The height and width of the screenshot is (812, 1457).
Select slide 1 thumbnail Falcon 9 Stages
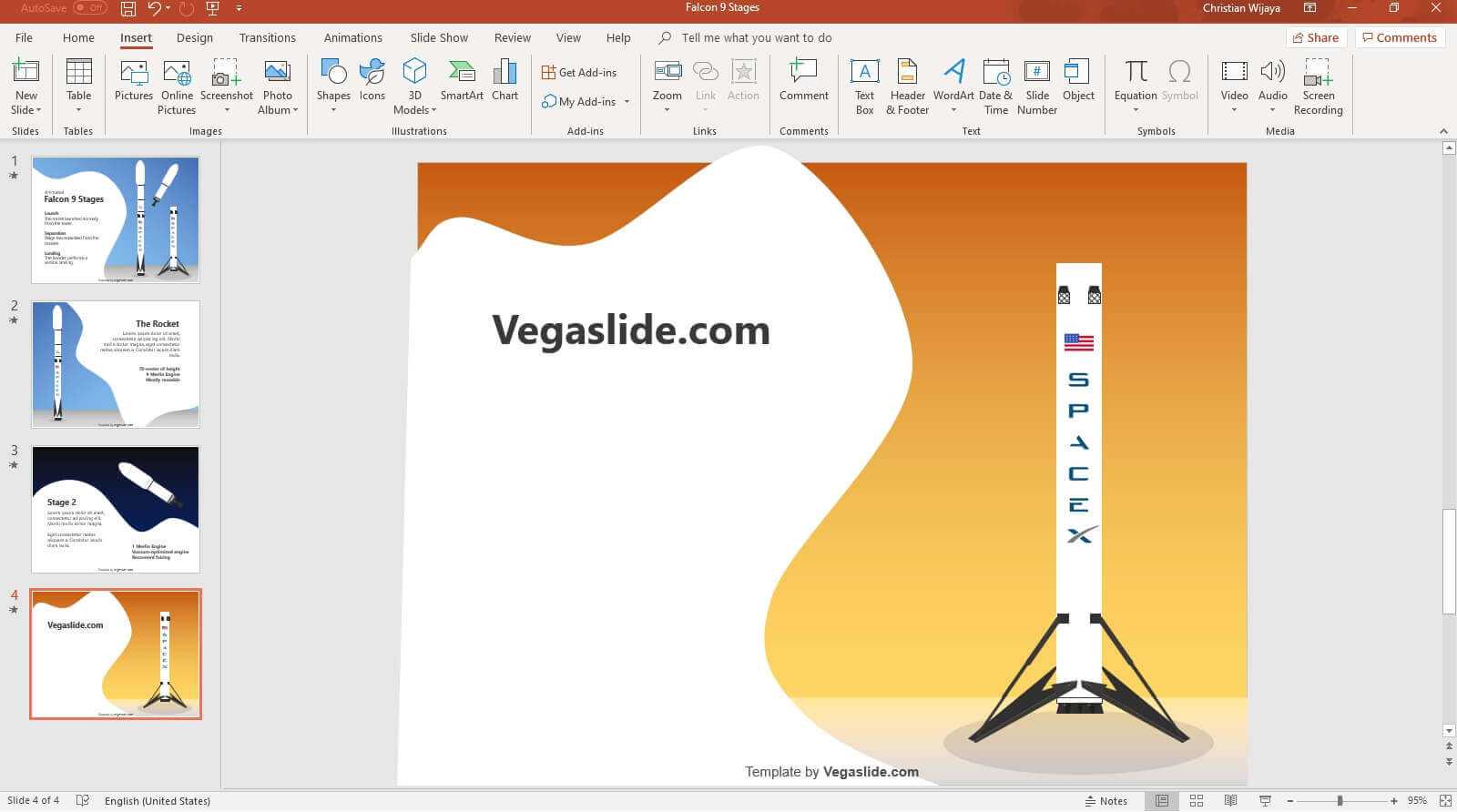click(116, 219)
